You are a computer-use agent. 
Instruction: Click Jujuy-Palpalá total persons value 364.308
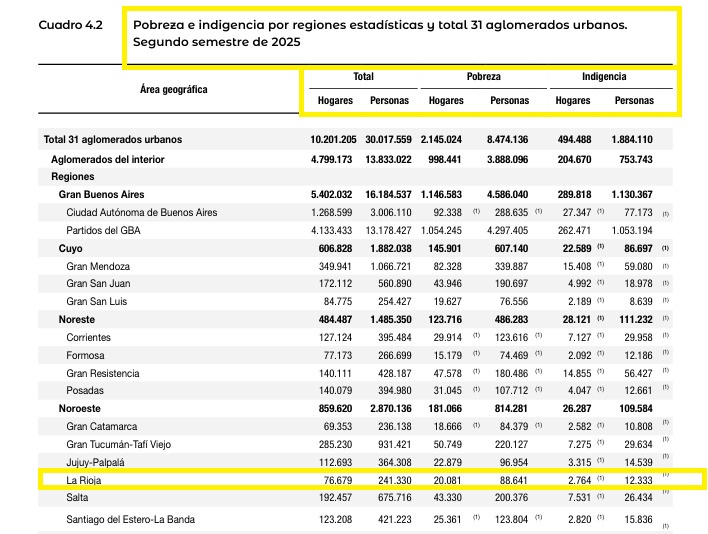point(395,462)
